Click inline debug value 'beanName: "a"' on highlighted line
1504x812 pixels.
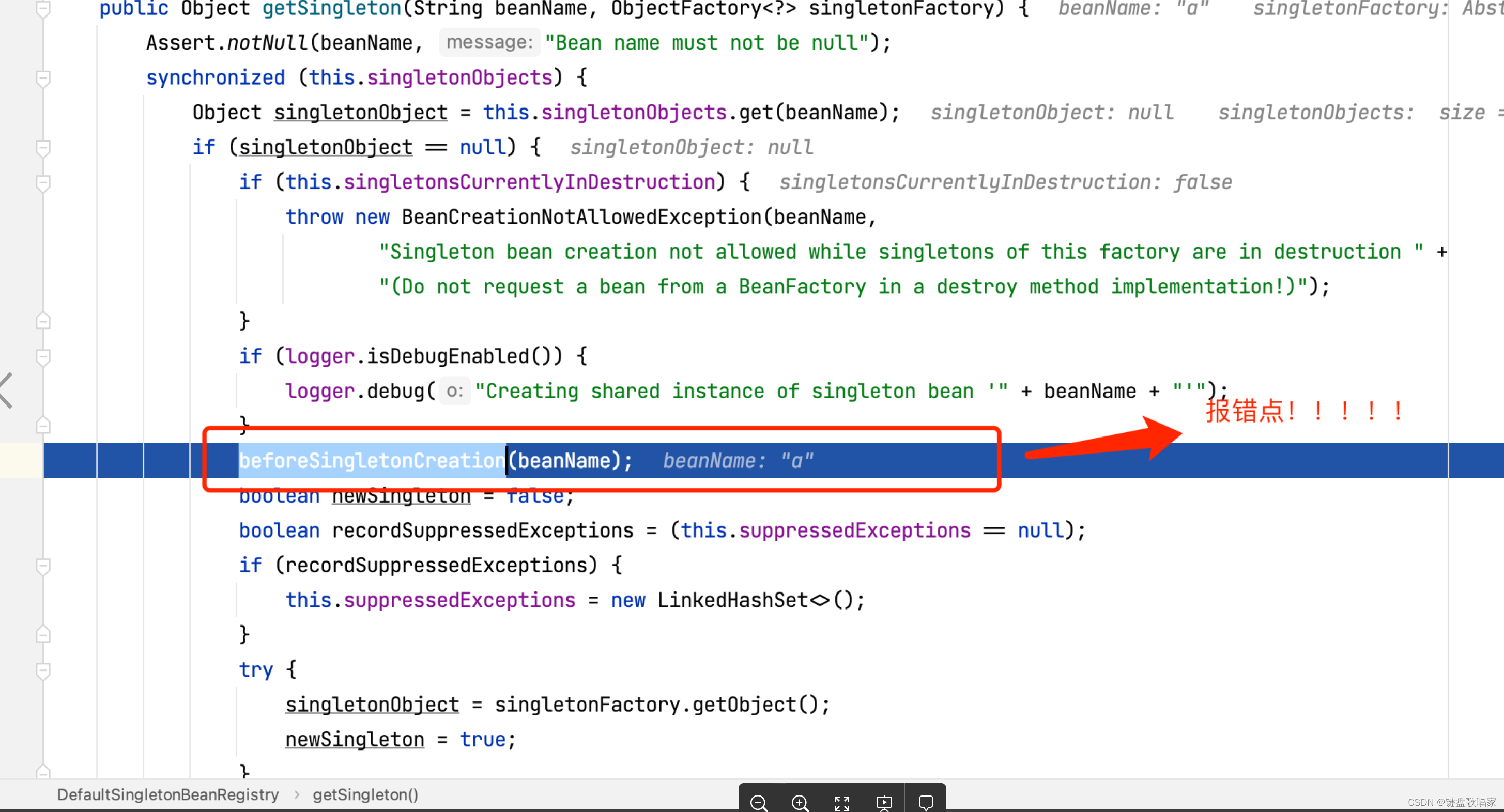(738, 461)
